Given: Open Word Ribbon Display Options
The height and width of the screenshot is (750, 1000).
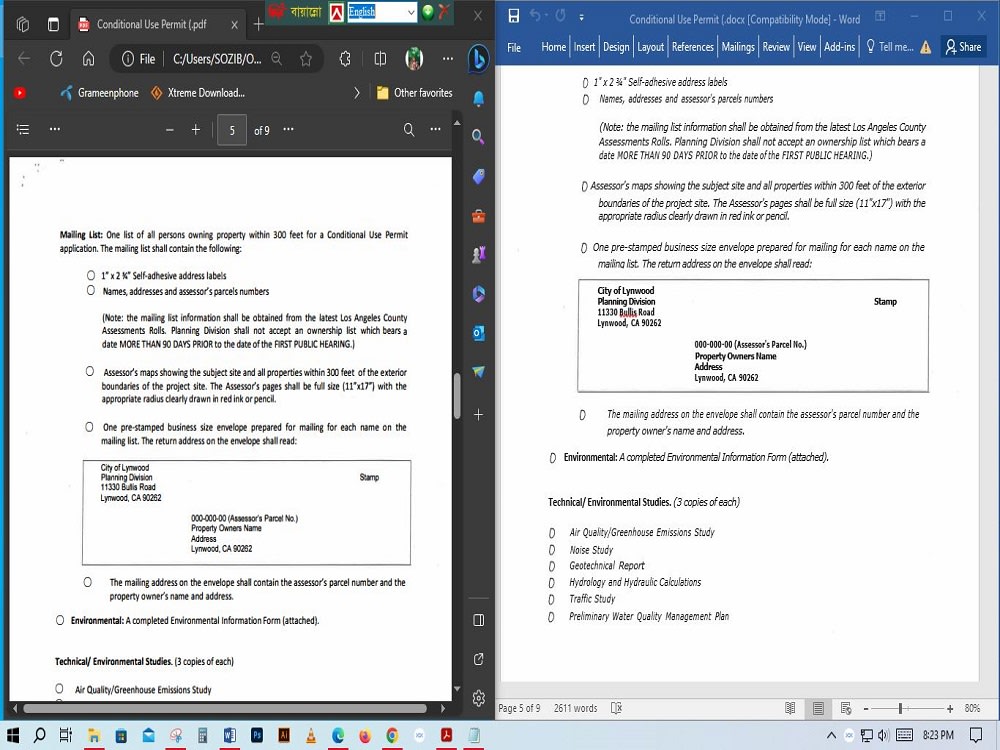Looking at the screenshot, I should click(x=880, y=16).
